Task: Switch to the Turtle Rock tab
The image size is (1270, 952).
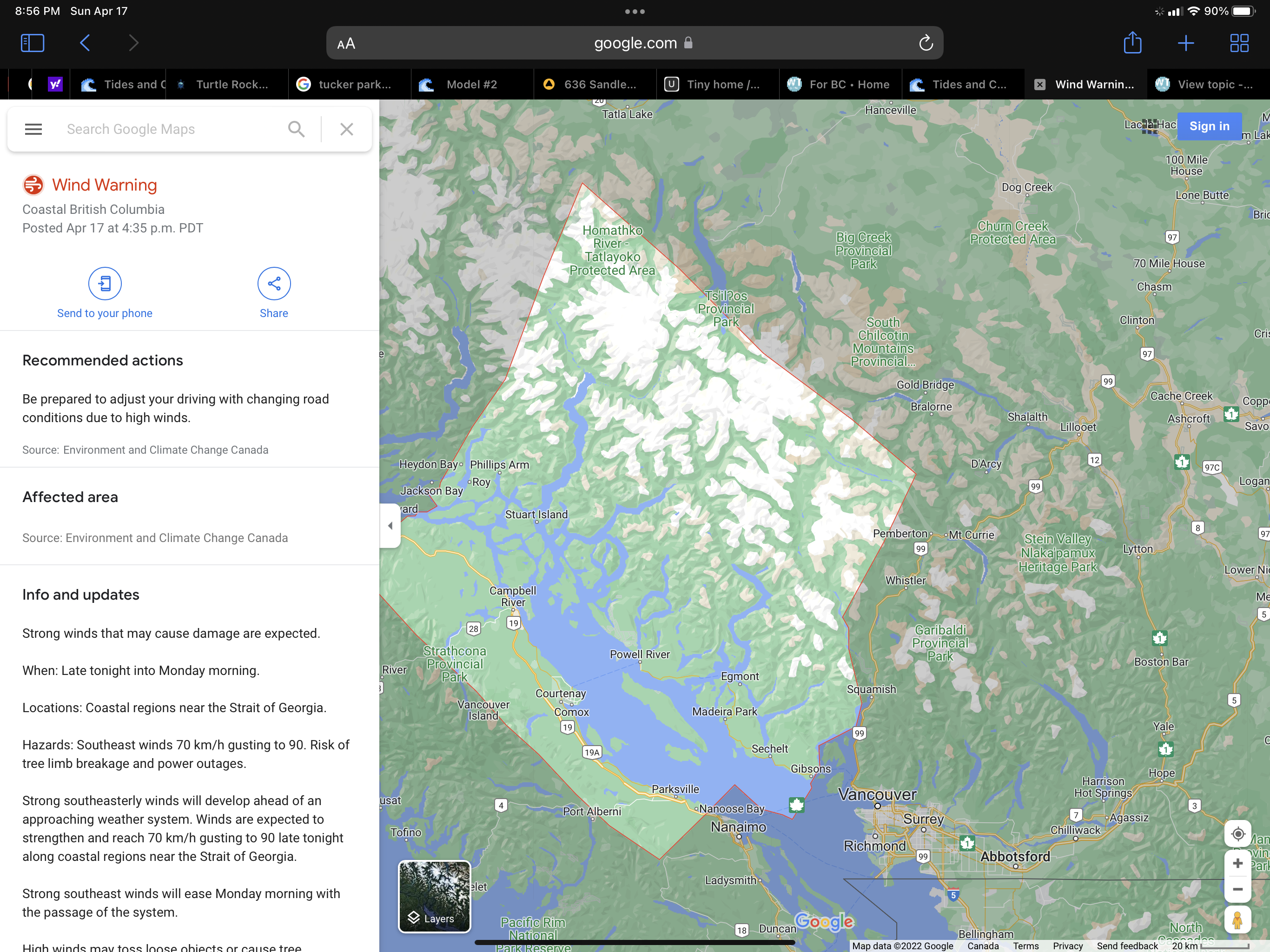Action: click(x=227, y=85)
